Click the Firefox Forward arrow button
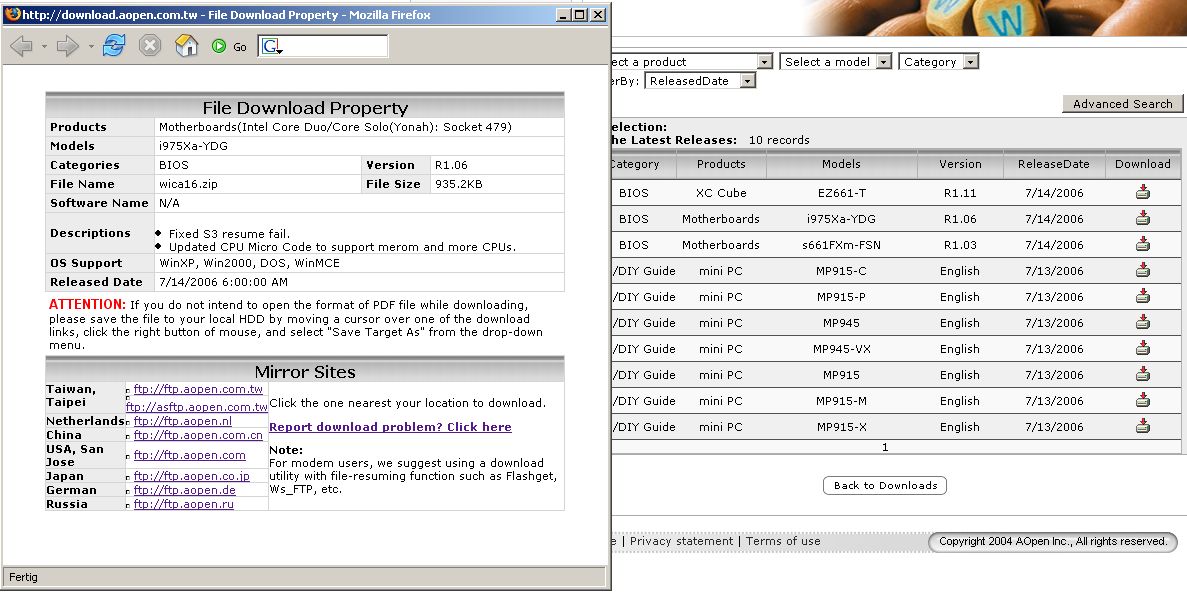Image resolution: width=1187 pixels, height=594 pixels. tap(67, 46)
